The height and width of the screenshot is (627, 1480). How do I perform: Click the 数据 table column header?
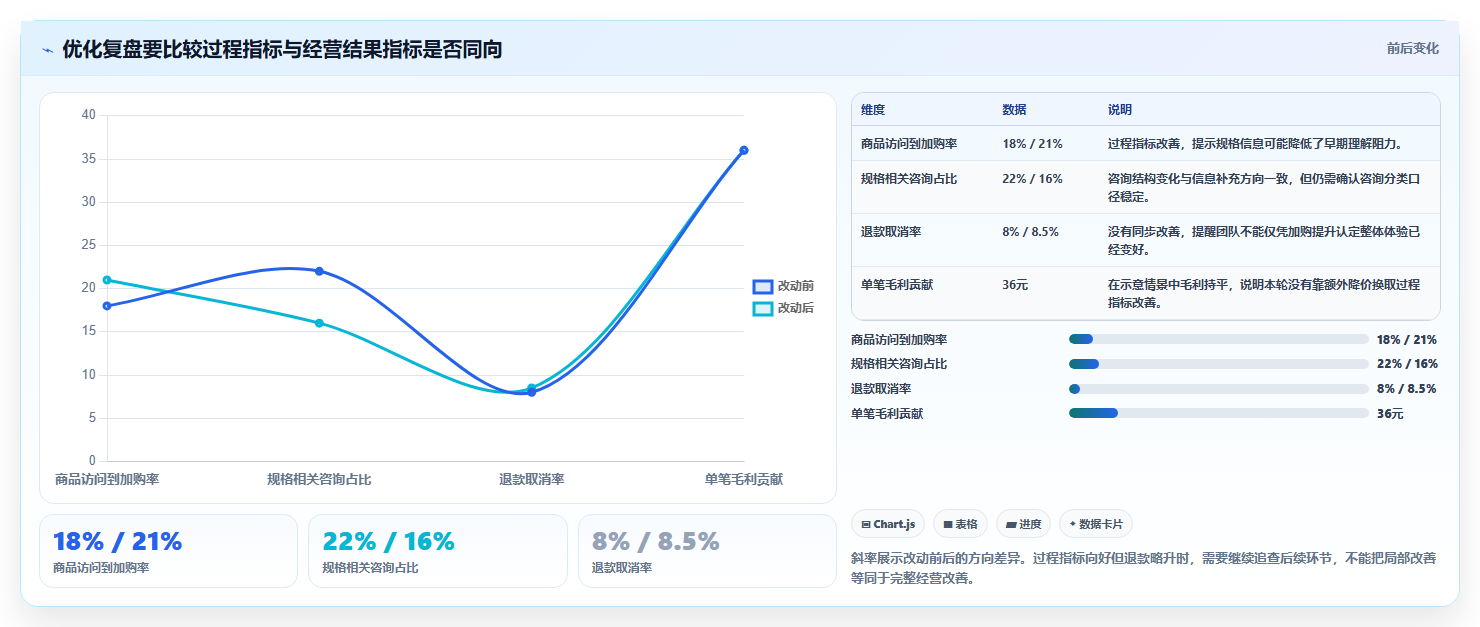click(1014, 110)
